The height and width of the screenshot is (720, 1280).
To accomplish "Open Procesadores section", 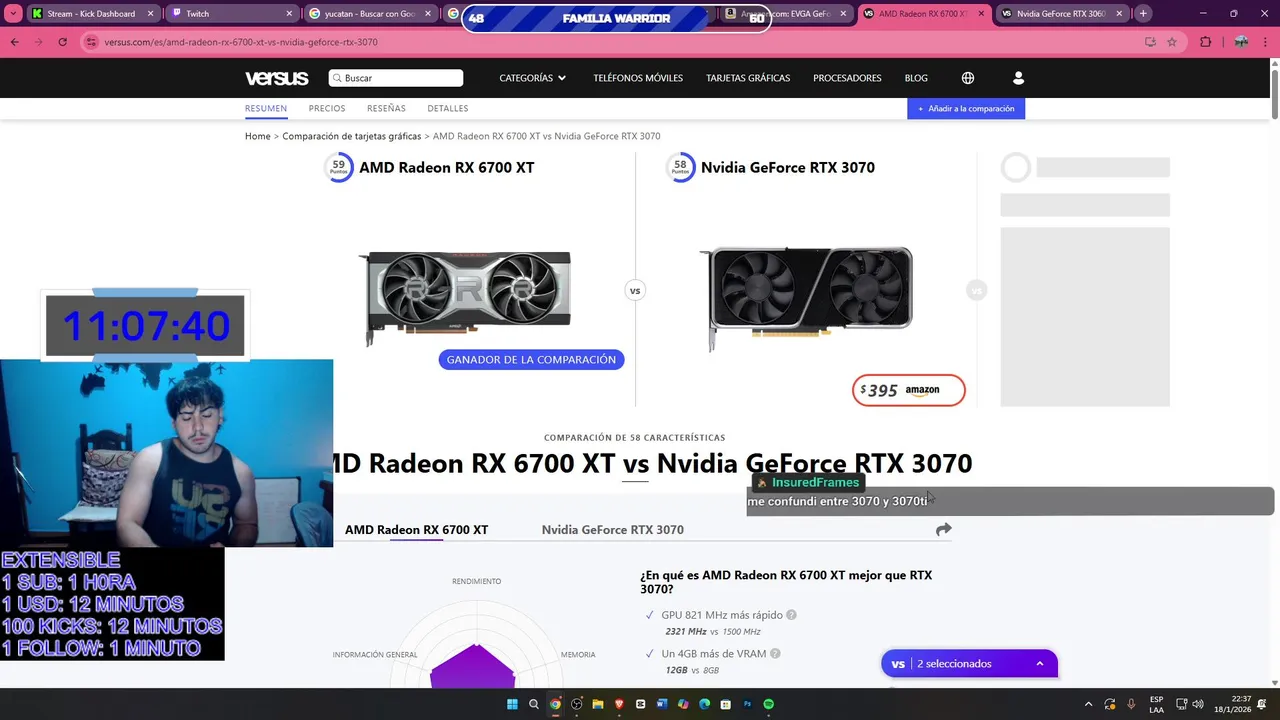I will point(847,78).
